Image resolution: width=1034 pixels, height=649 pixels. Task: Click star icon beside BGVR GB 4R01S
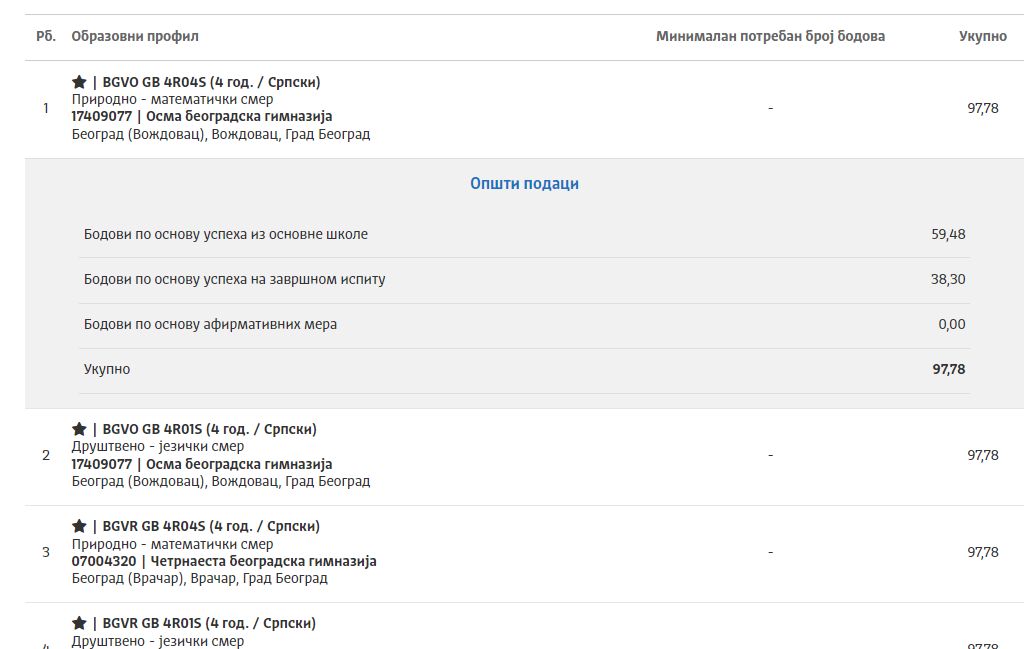(x=79, y=623)
